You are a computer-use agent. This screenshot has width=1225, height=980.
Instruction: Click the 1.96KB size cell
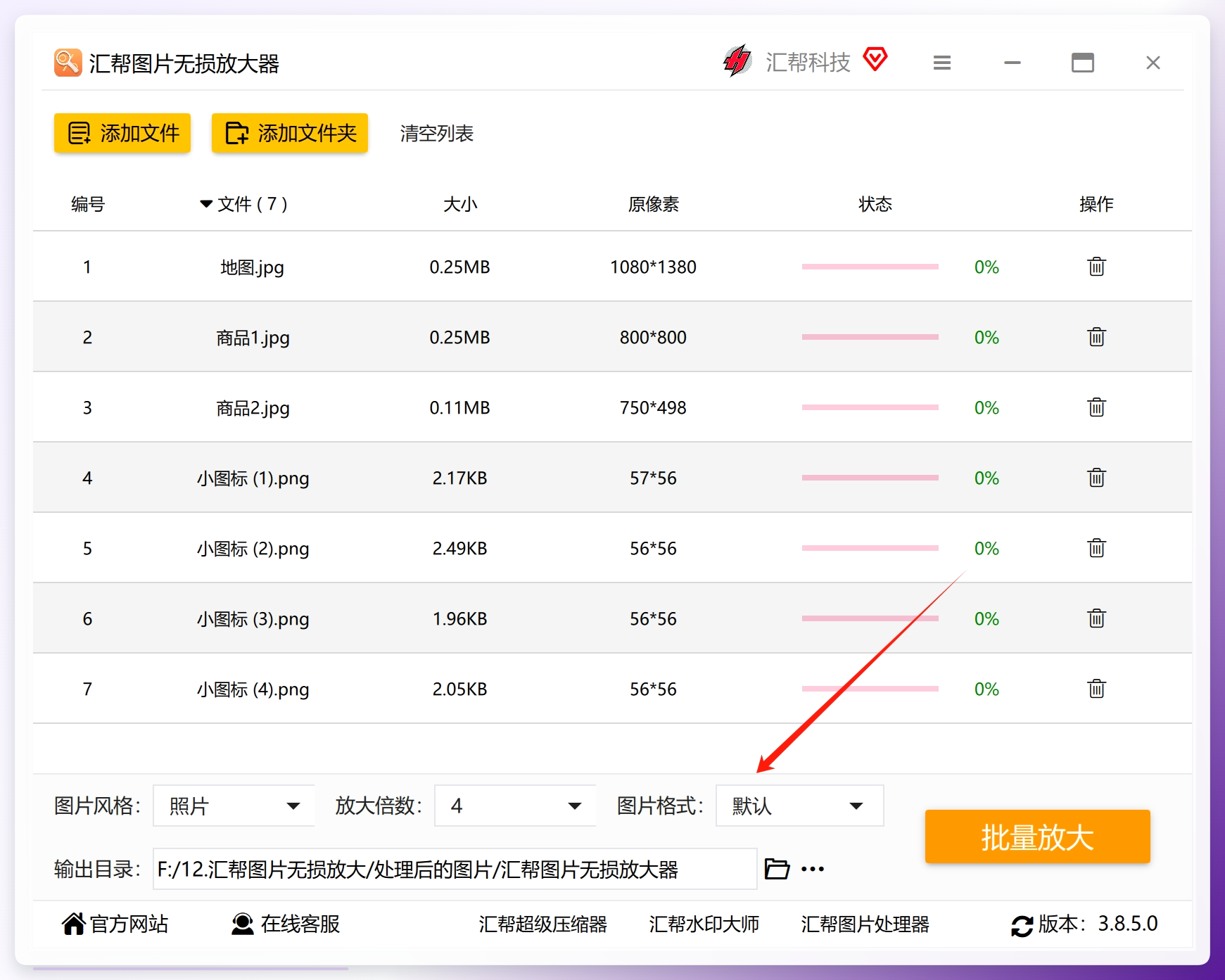click(460, 618)
